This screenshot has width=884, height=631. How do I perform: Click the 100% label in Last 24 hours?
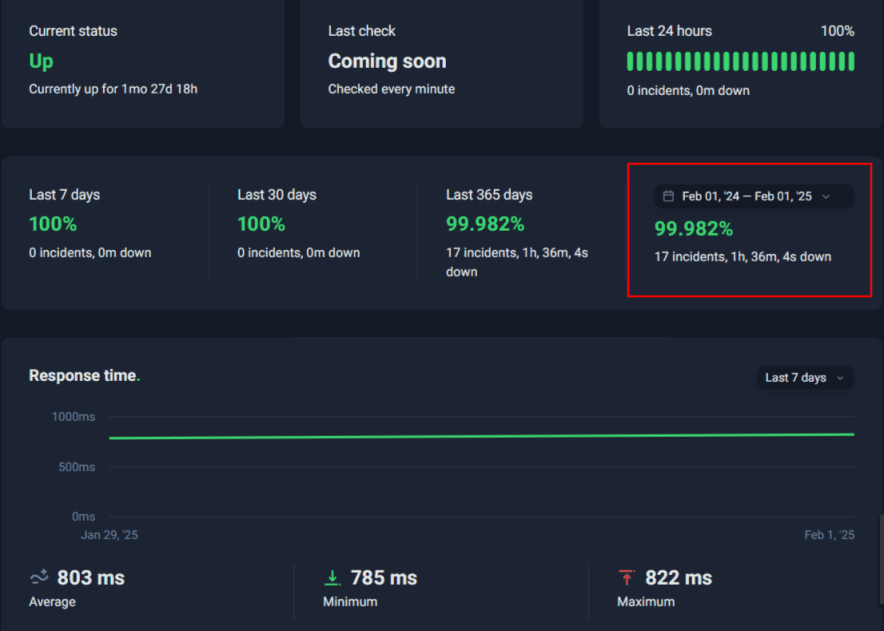pos(838,30)
